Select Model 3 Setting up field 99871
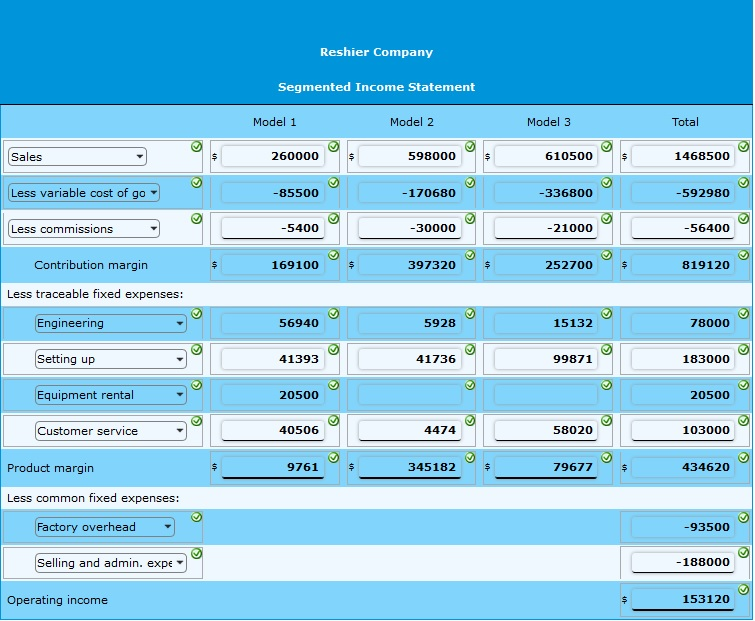The height and width of the screenshot is (621, 755). [x=546, y=359]
